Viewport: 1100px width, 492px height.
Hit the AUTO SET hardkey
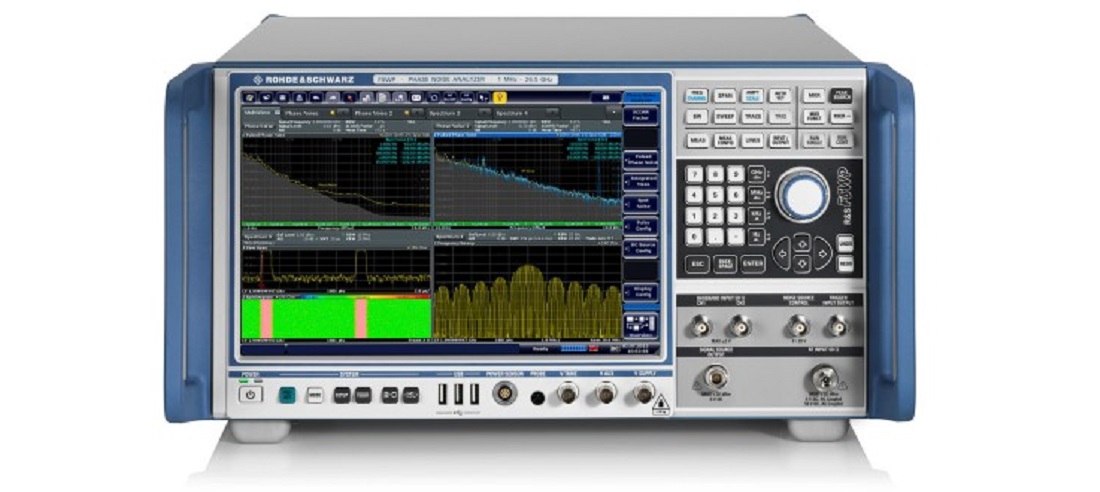(x=780, y=95)
